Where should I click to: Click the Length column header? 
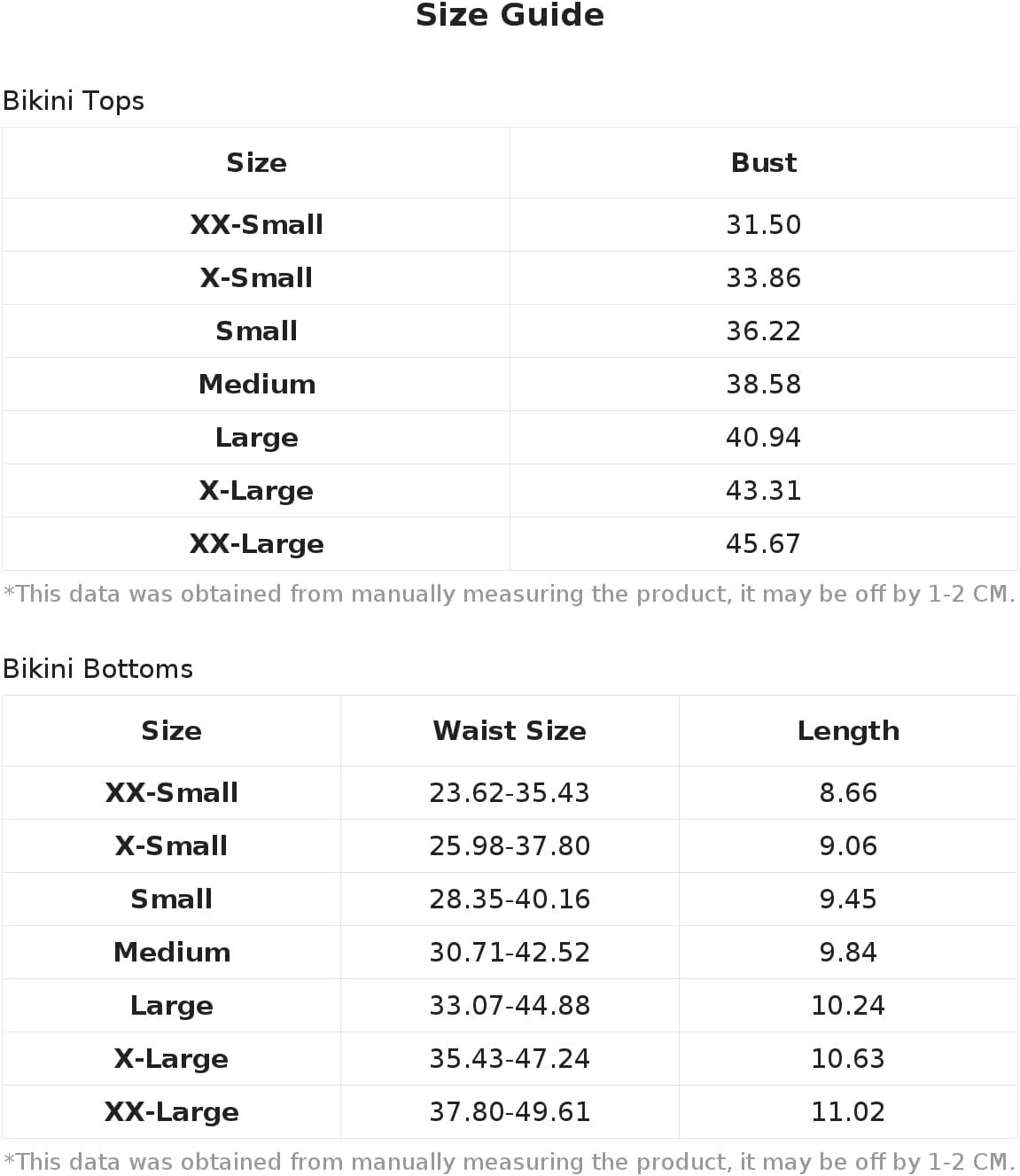[x=848, y=731]
